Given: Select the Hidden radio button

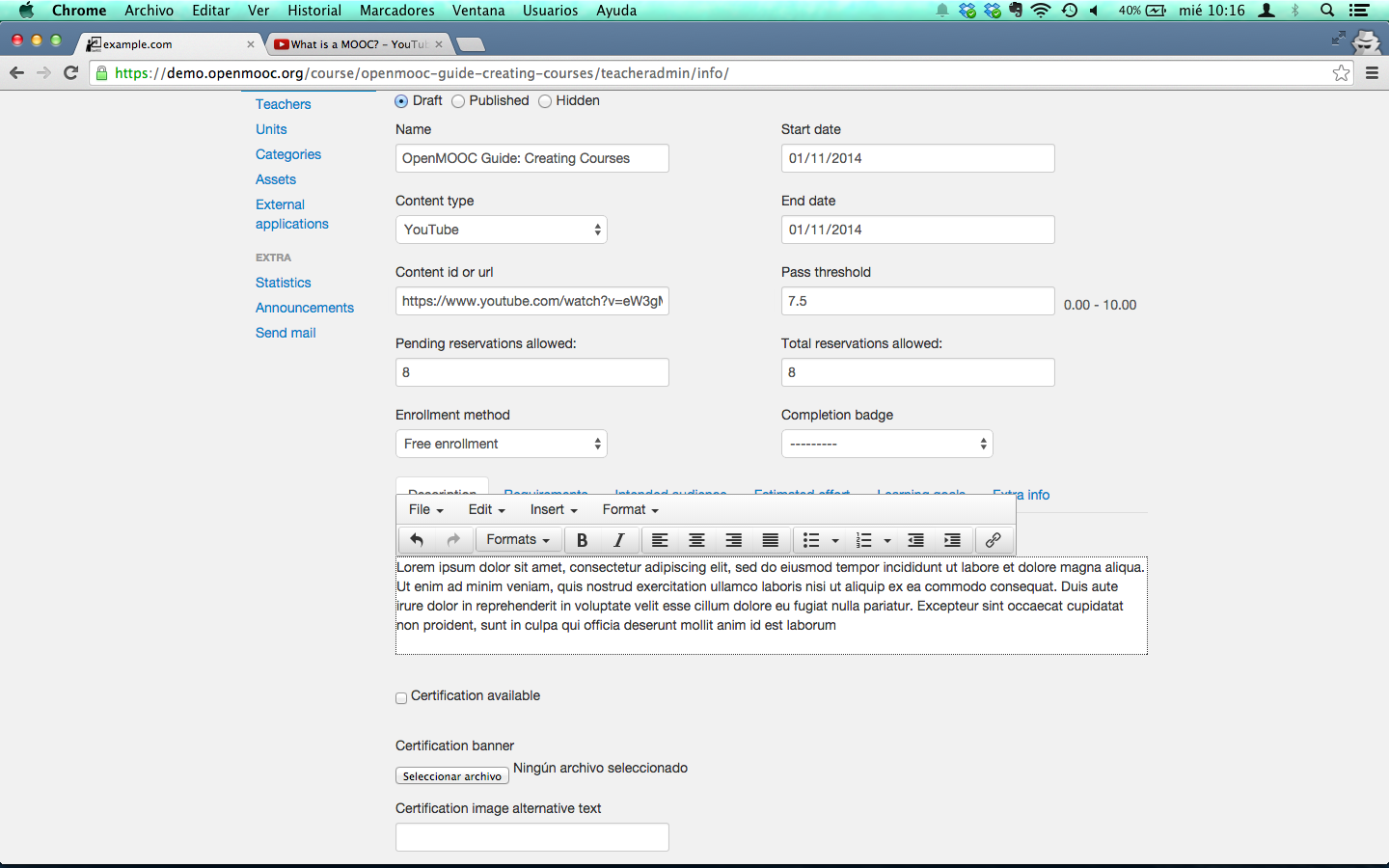Looking at the screenshot, I should coord(545,101).
